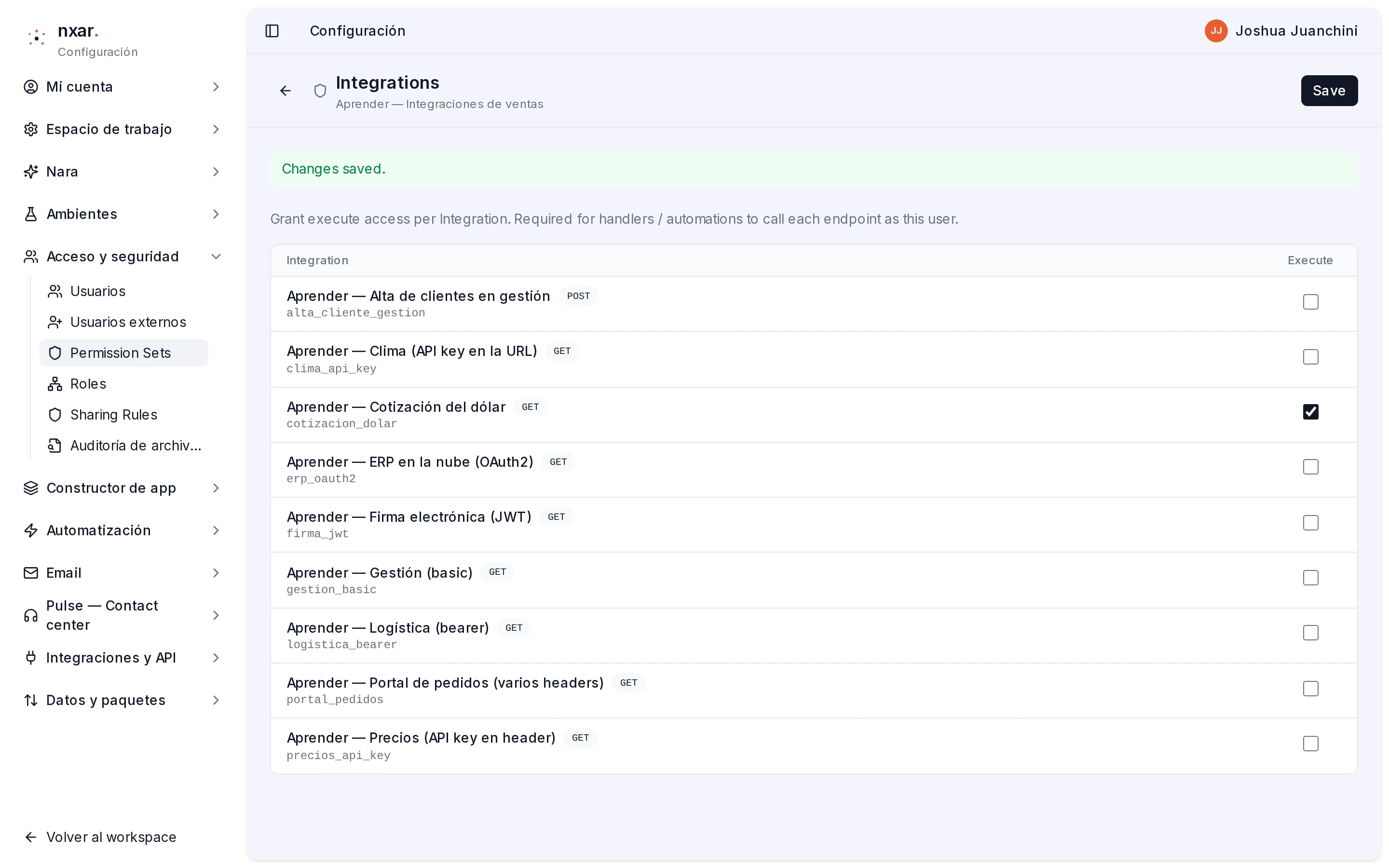Click the back arrow beside Integrations
The height and width of the screenshot is (868, 1389).
285,91
